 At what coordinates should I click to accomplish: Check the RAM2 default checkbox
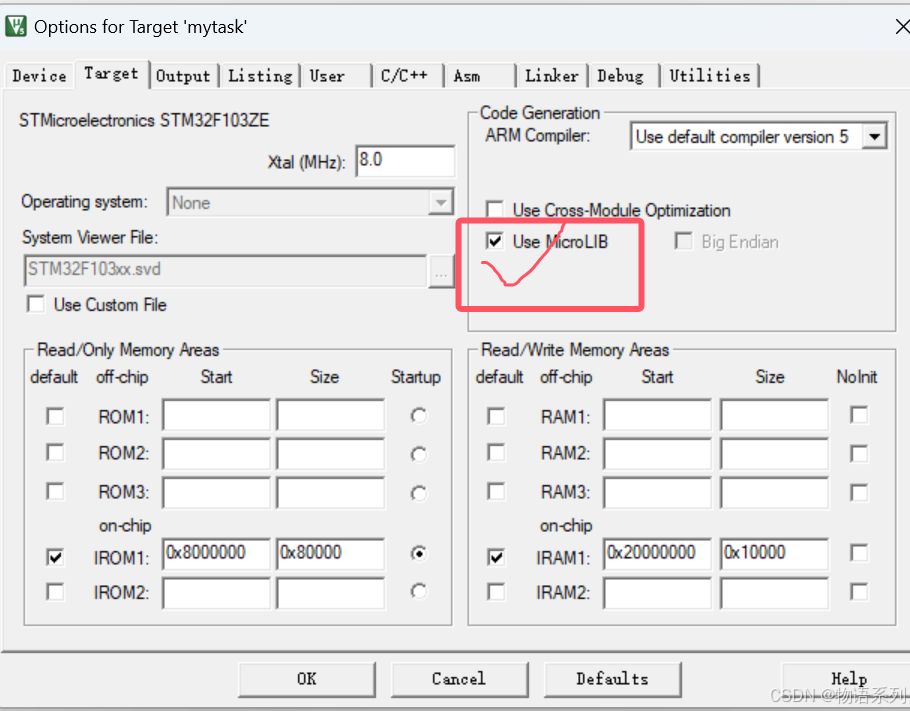point(496,452)
